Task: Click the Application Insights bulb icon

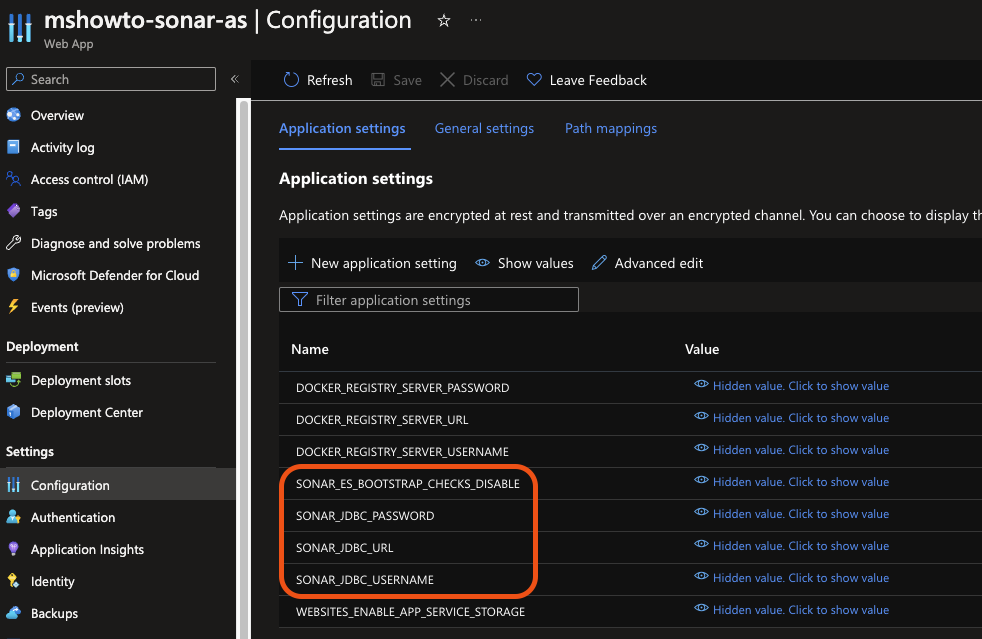Action: point(14,549)
